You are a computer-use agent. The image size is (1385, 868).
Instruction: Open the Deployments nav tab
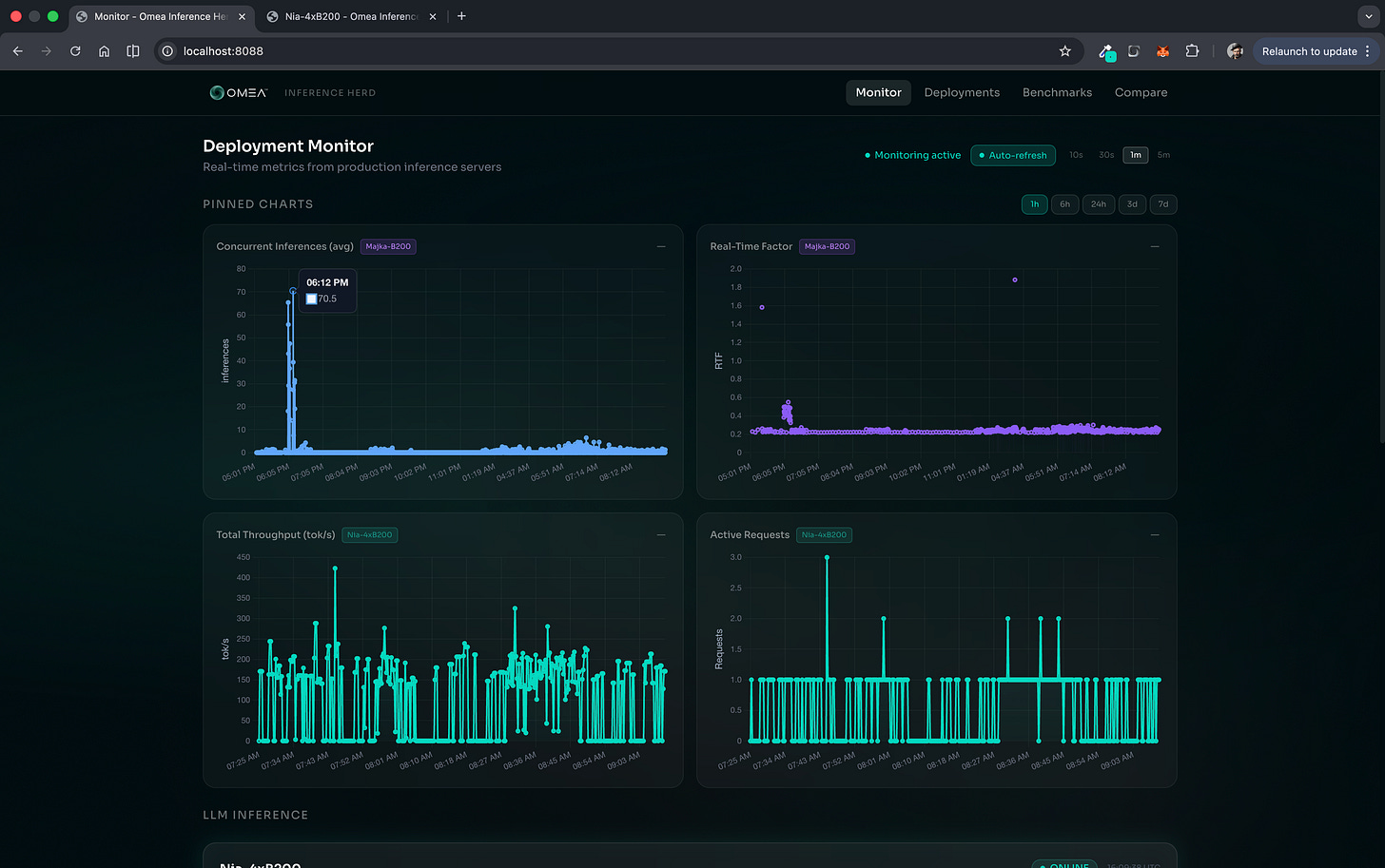pos(962,92)
